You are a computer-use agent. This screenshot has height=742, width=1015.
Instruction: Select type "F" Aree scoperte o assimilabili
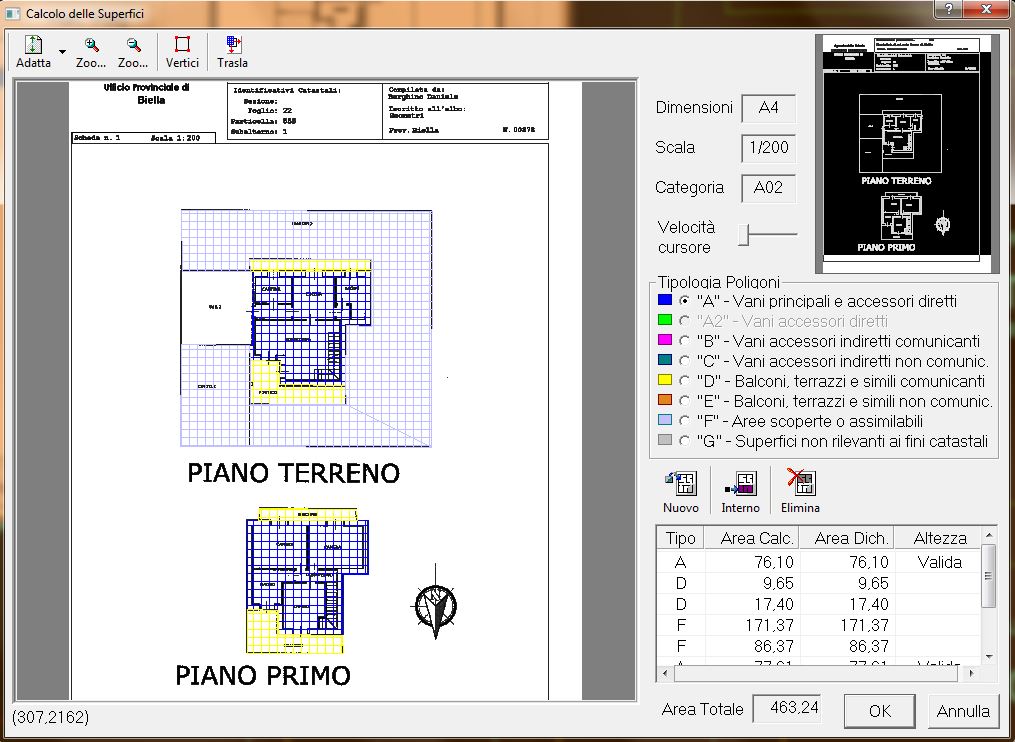click(685, 421)
